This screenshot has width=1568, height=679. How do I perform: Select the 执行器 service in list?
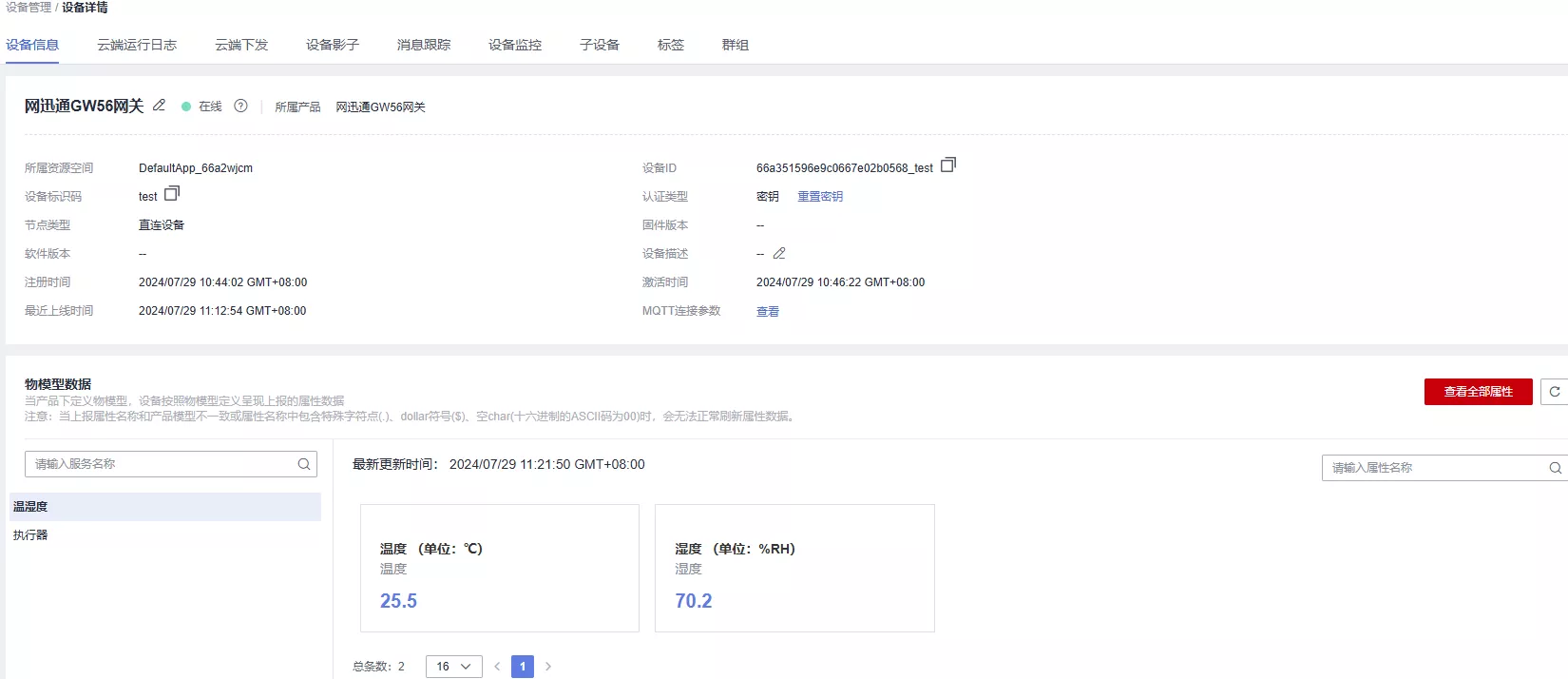(30, 535)
